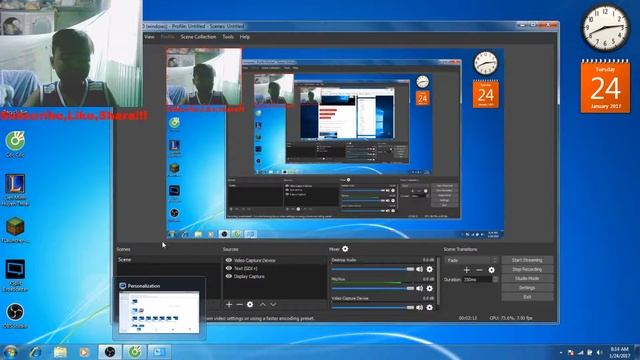Move the selected source down
The width and height of the screenshot is (640, 360).
pyautogui.click(x=273, y=304)
